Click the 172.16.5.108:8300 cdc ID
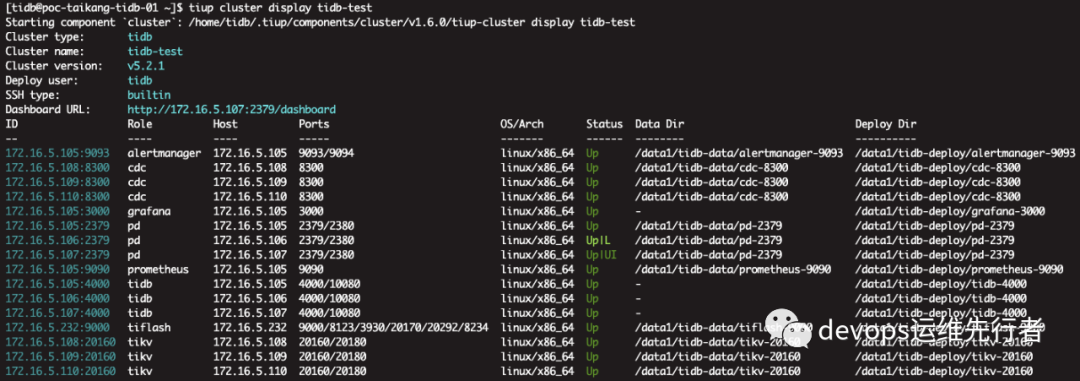The width and height of the screenshot is (1080, 381). (x=58, y=167)
